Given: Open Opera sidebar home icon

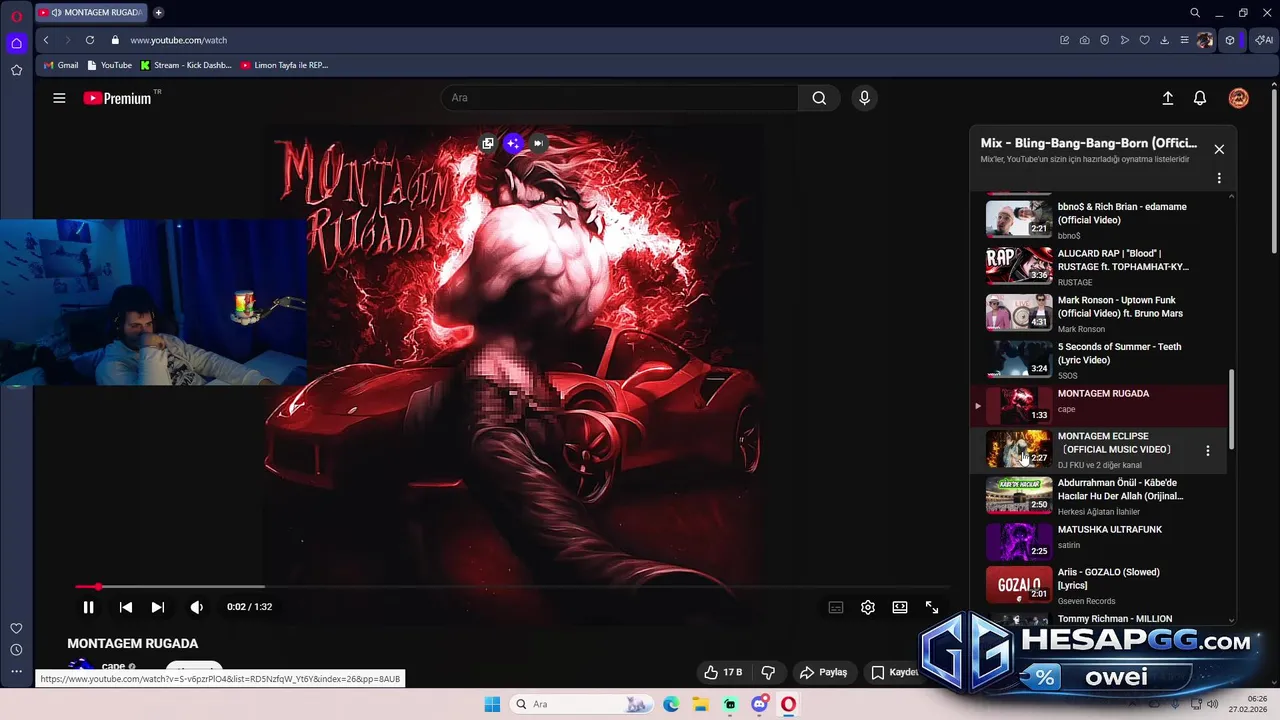Looking at the screenshot, I should click(16, 43).
